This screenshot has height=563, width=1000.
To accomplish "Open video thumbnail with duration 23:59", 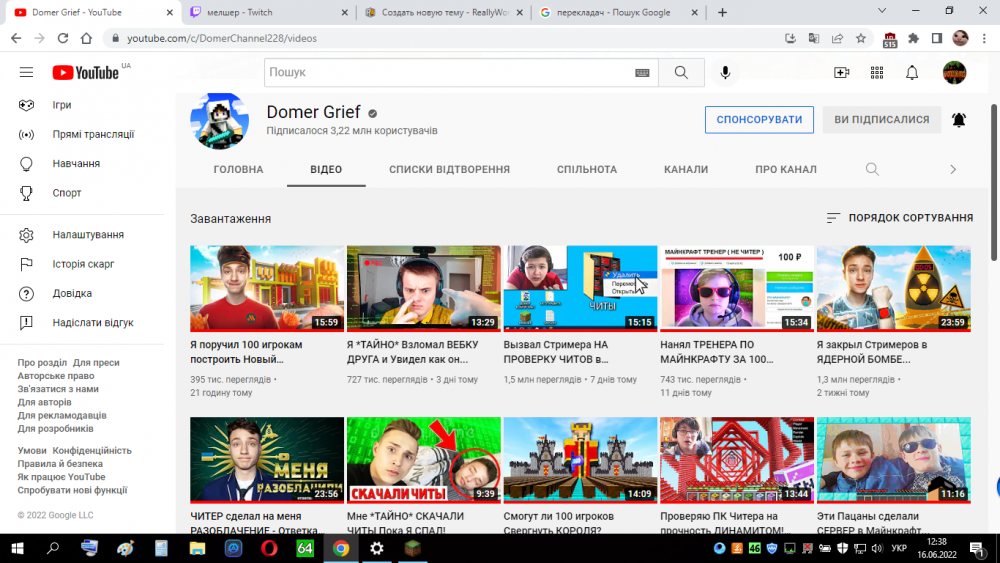I will [893, 288].
